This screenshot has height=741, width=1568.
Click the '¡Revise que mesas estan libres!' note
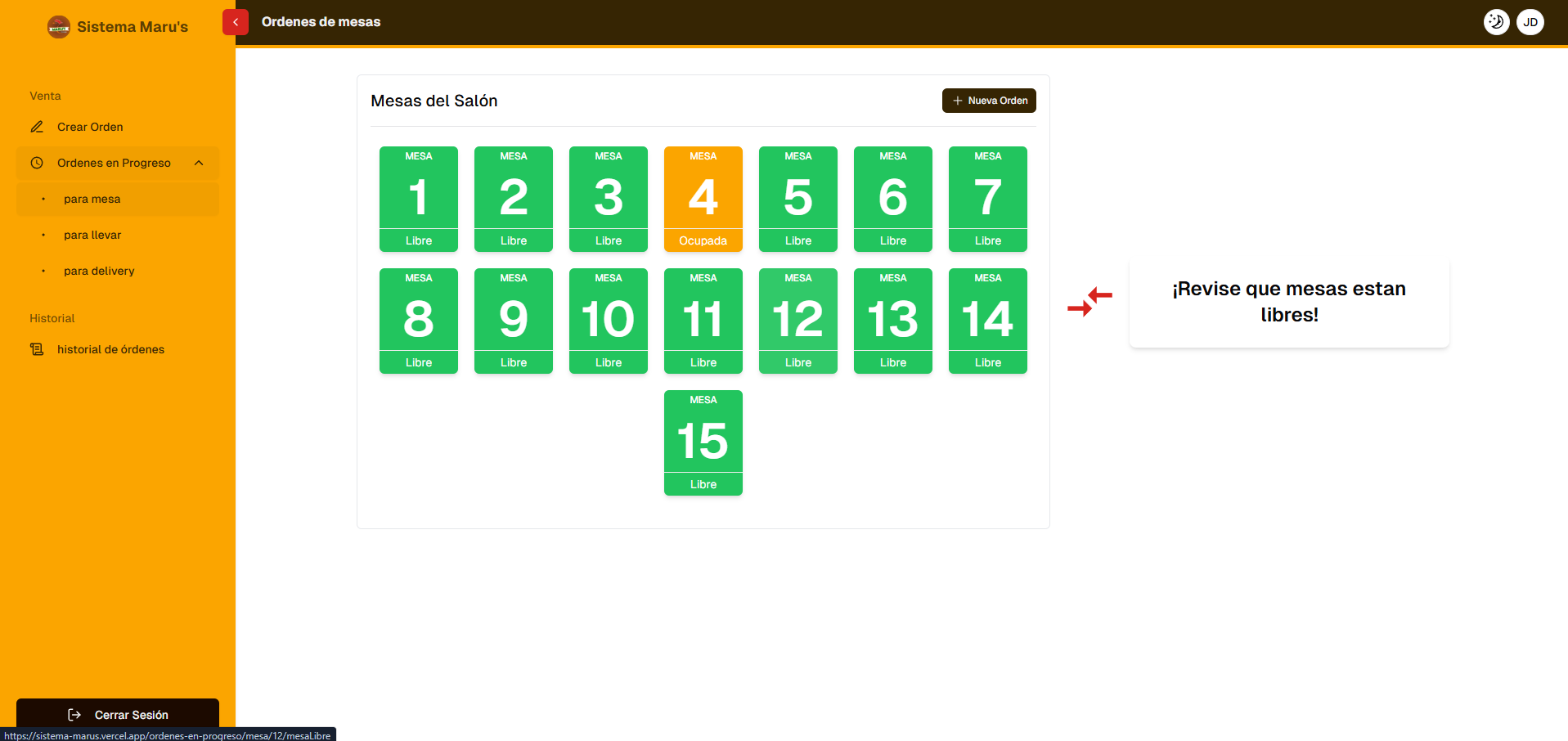tap(1289, 302)
